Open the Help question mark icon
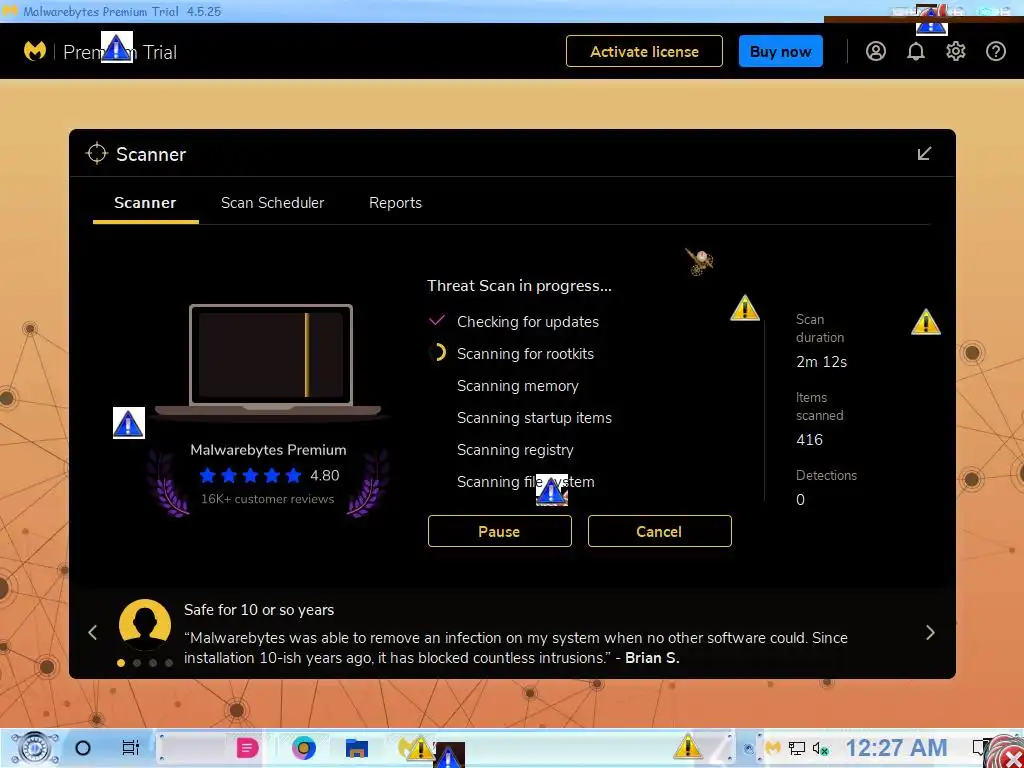Viewport: 1024px width, 768px height. [995, 51]
